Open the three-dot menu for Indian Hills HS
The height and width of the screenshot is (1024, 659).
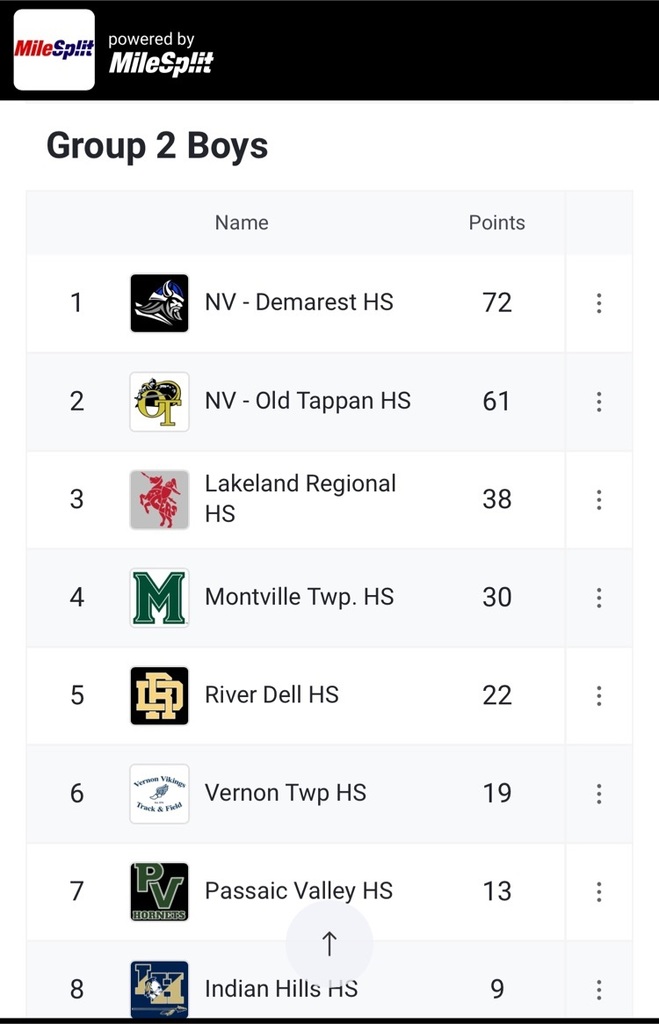point(599,989)
